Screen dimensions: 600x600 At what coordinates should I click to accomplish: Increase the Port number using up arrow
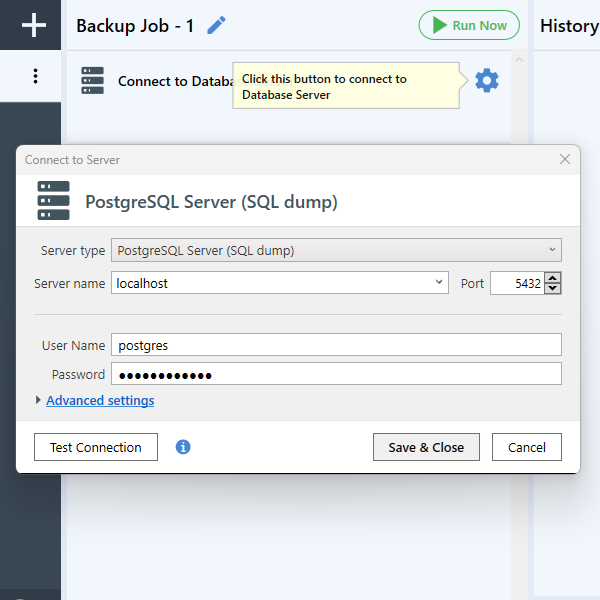click(x=553, y=277)
